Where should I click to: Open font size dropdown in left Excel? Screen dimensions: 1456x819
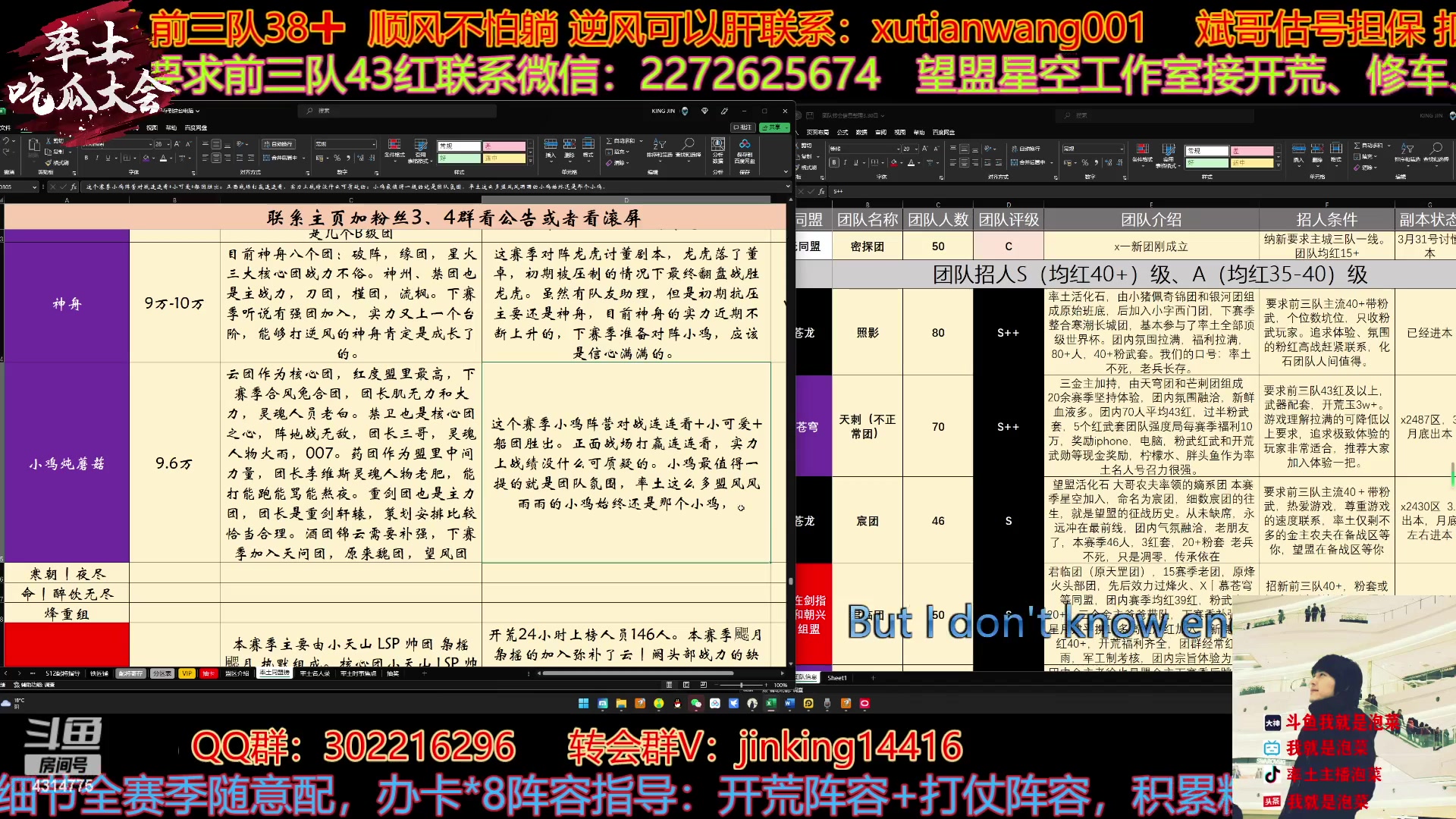click(x=168, y=144)
